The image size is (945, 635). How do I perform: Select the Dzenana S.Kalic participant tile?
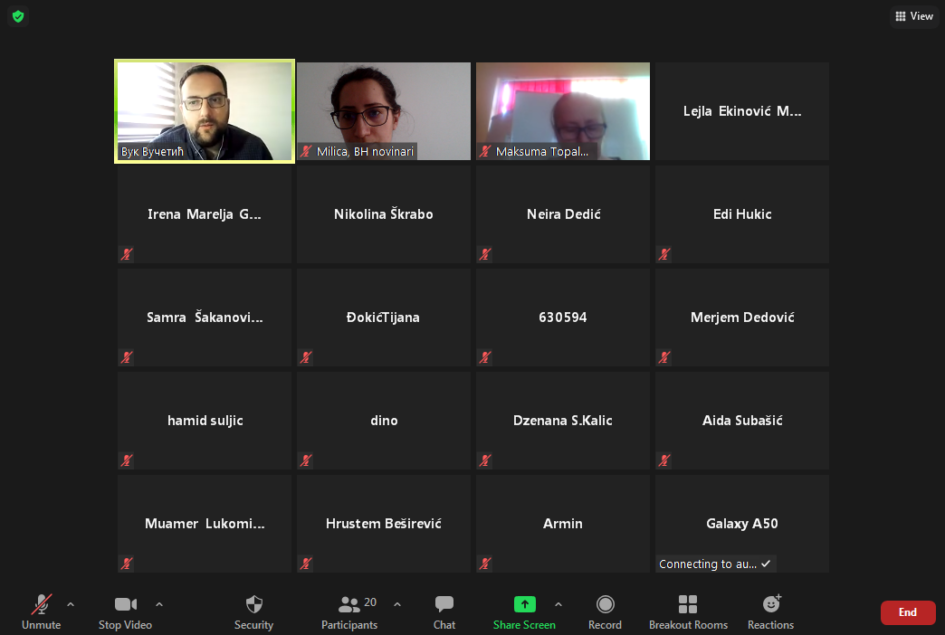(563, 421)
